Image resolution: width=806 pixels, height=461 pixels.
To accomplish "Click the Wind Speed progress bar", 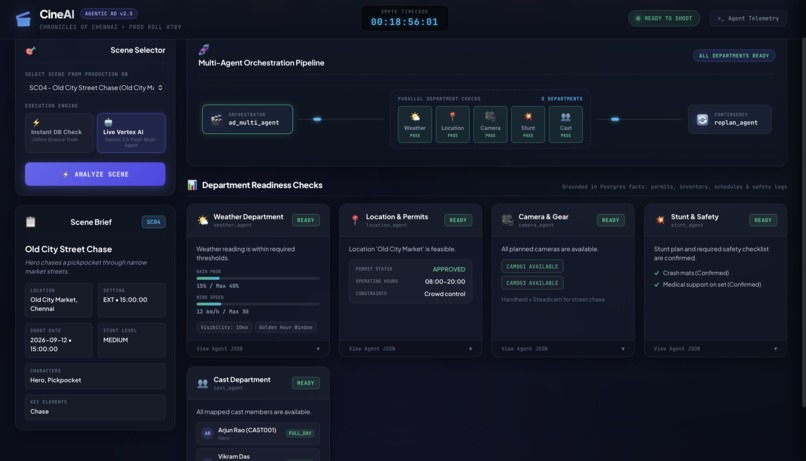I will 258,304.
